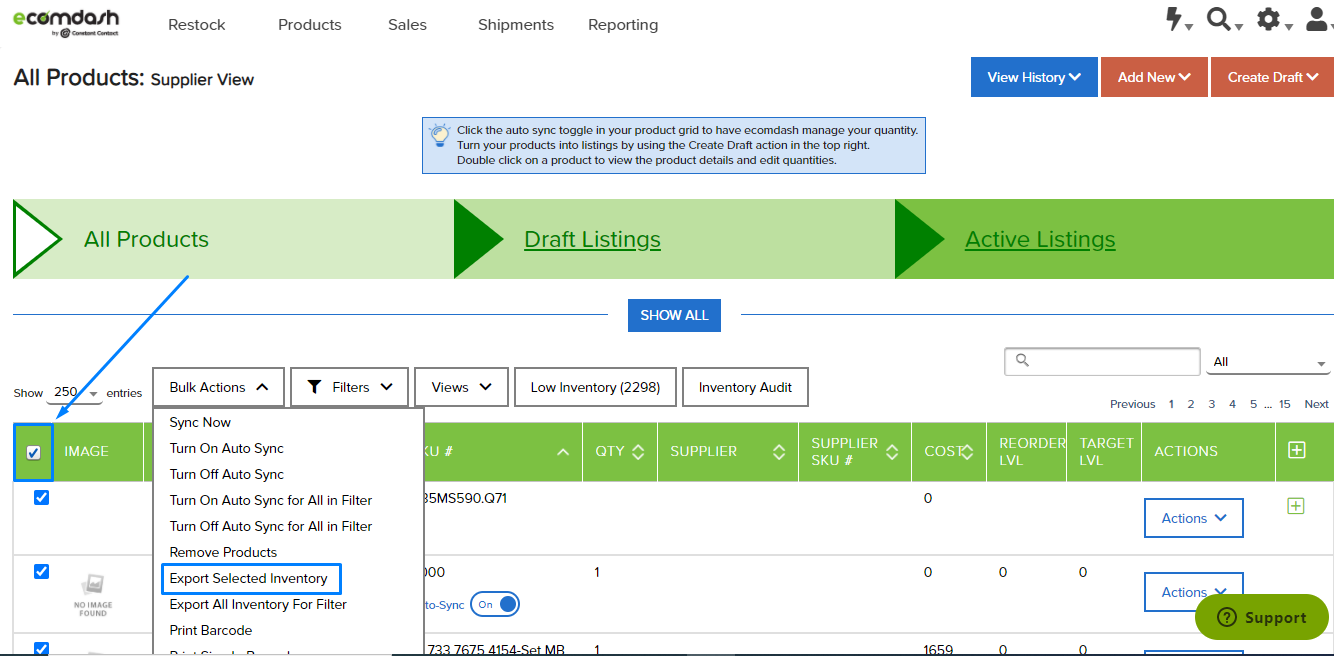Toggle the select-all checkbox in table header
Image resolution: width=1334 pixels, height=656 pixels.
click(x=33, y=452)
